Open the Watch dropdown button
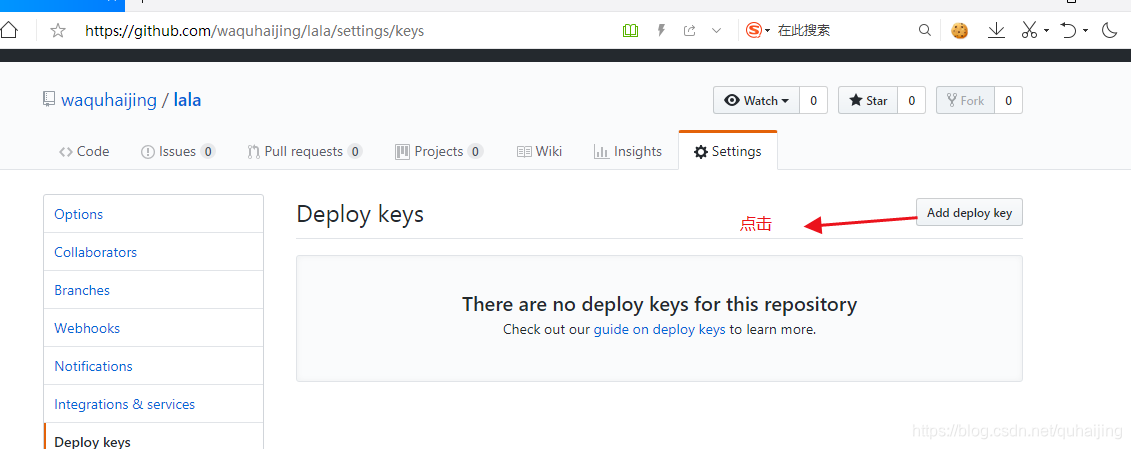 [756, 100]
